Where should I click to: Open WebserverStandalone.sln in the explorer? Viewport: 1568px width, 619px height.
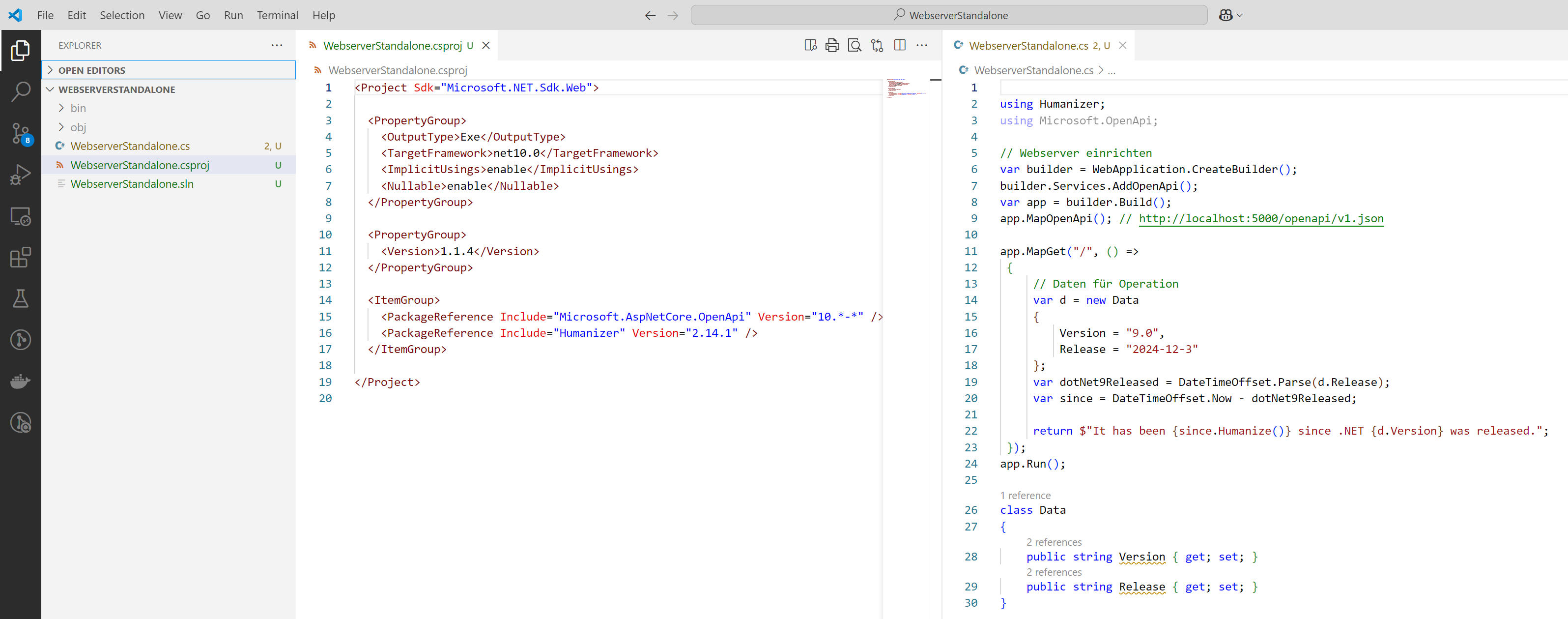(169, 183)
